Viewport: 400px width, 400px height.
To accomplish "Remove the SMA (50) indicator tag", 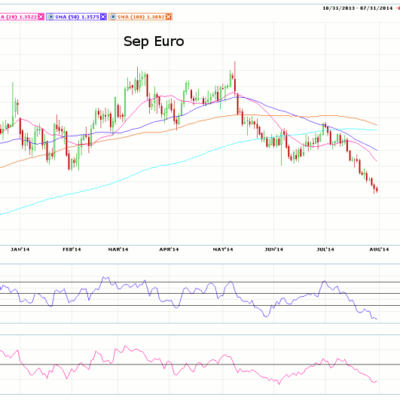I will coord(103,17).
